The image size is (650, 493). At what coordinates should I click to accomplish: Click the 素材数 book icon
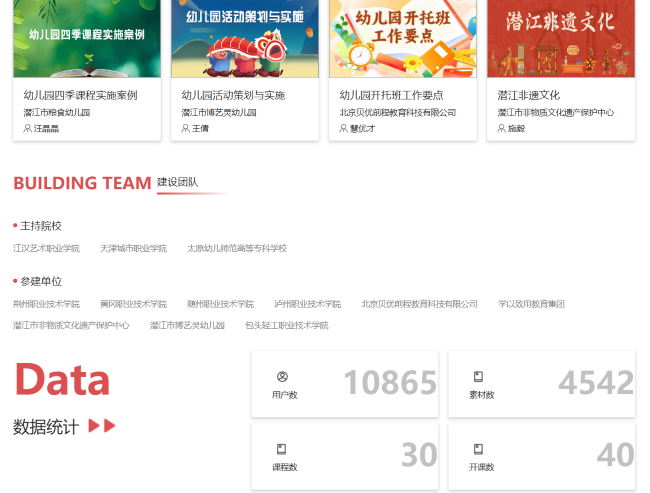coord(478,377)
